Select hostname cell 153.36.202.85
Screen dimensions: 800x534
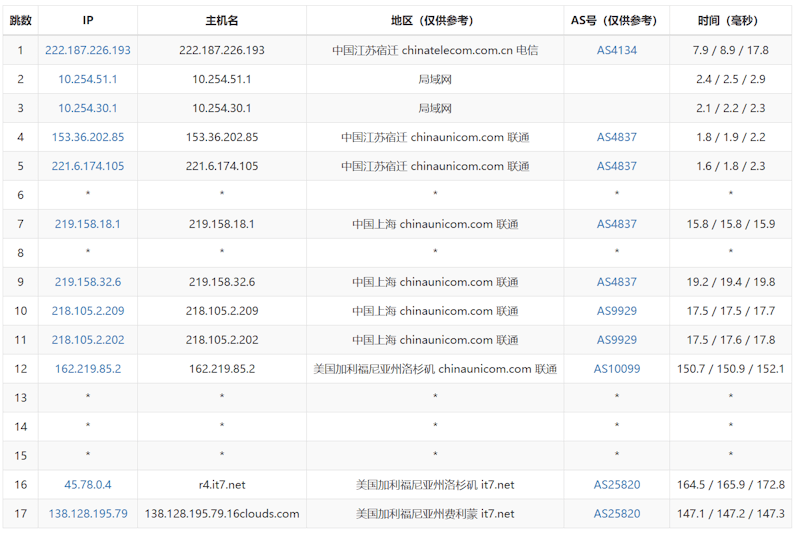pos(222,137)
